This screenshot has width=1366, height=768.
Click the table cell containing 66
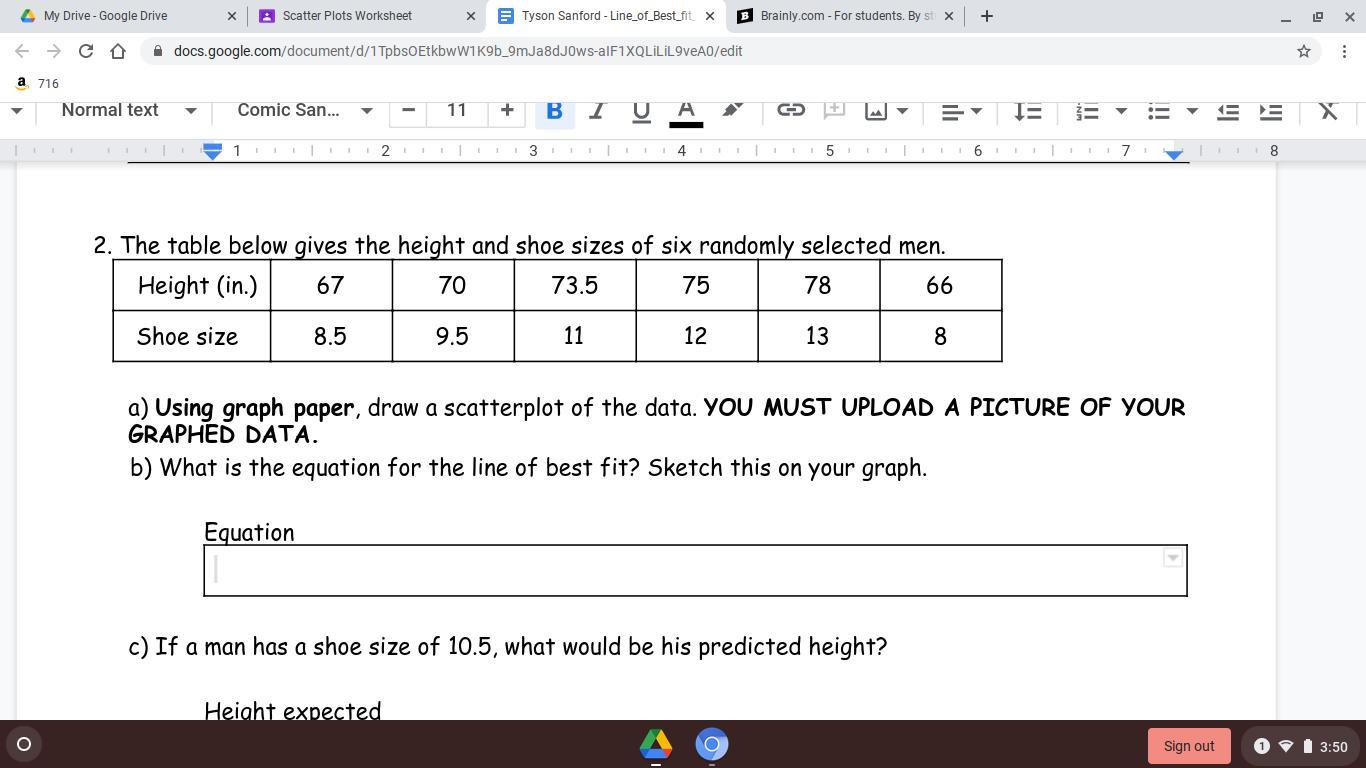click(x=941, y=285)
